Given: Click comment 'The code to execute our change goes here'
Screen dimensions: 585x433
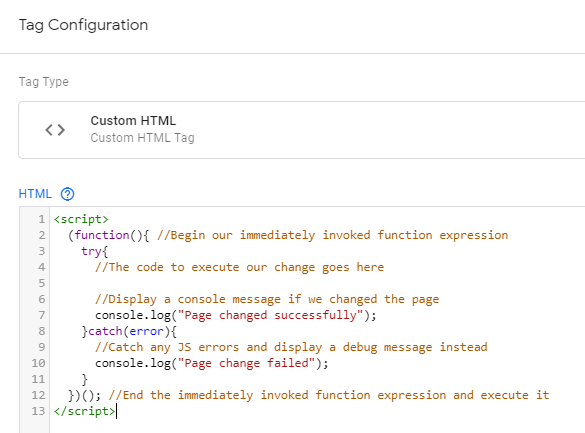Looking at the screenshot, I should (240, 267).
